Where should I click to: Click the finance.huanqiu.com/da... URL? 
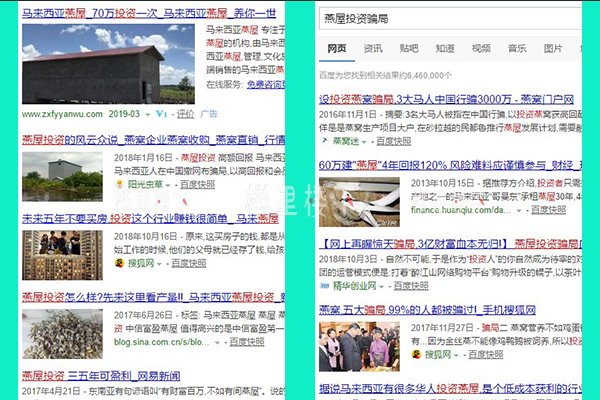(461, 210)
